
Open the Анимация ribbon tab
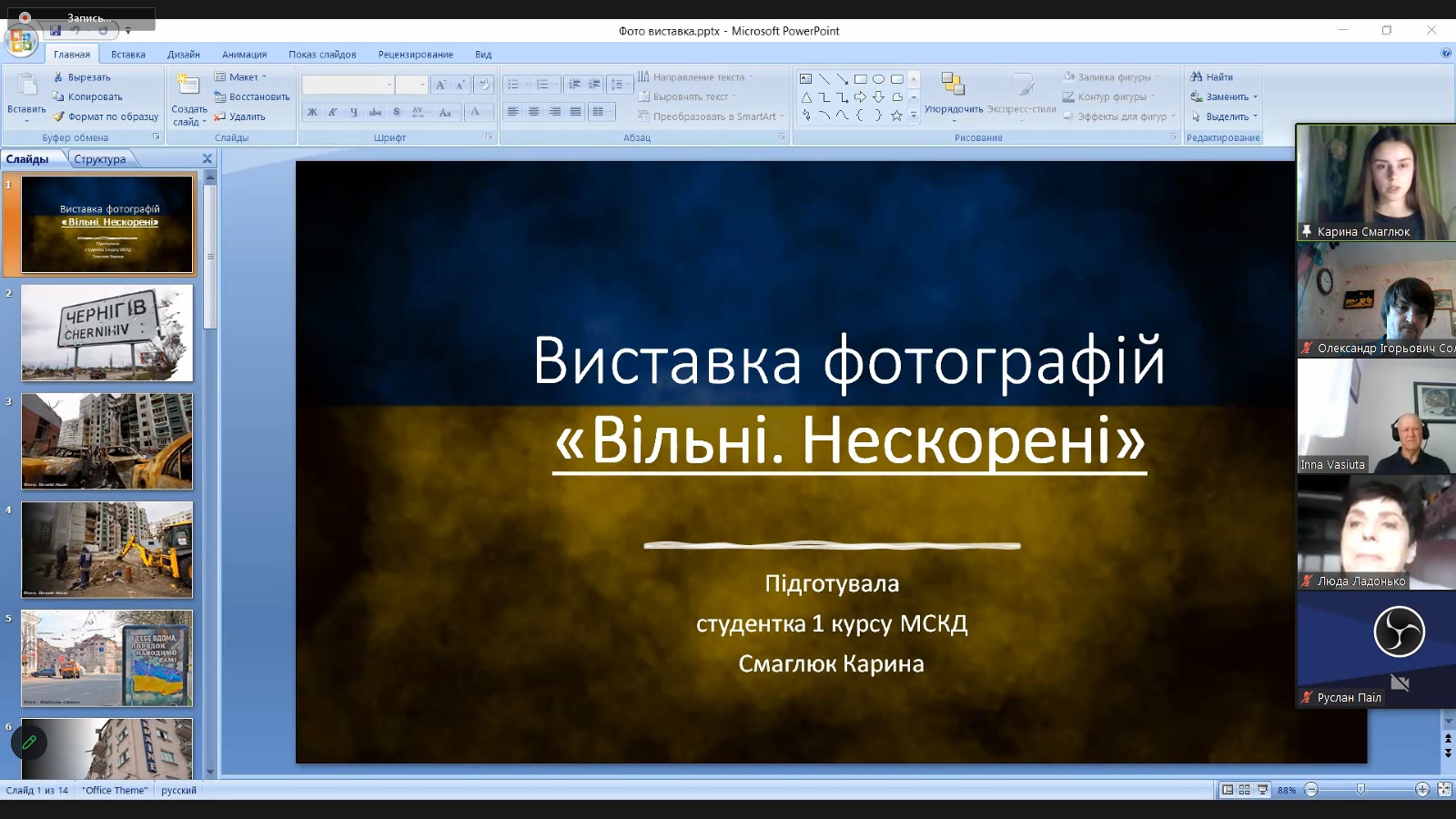[245, 55]
